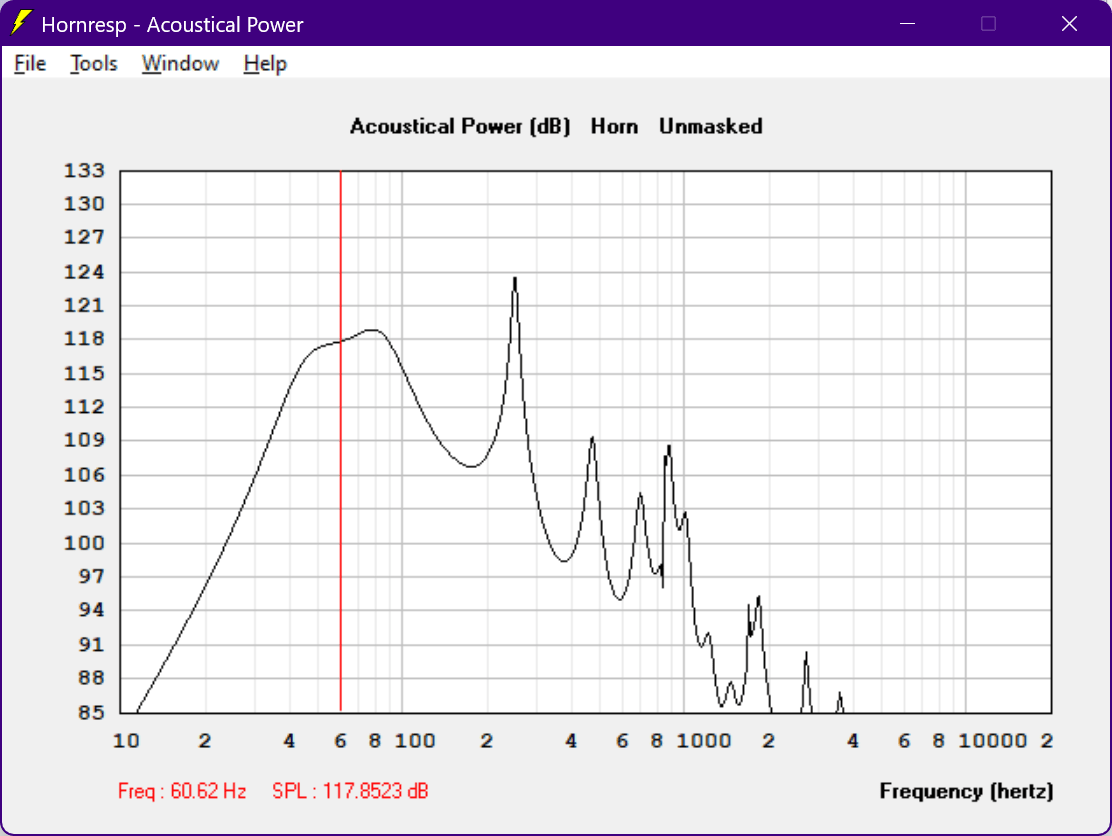Viewport: 1112px width, 836px height.
Task: Click the 10000 Hz x-axis label
Action: pyautogui.click(x=993, y=741)
